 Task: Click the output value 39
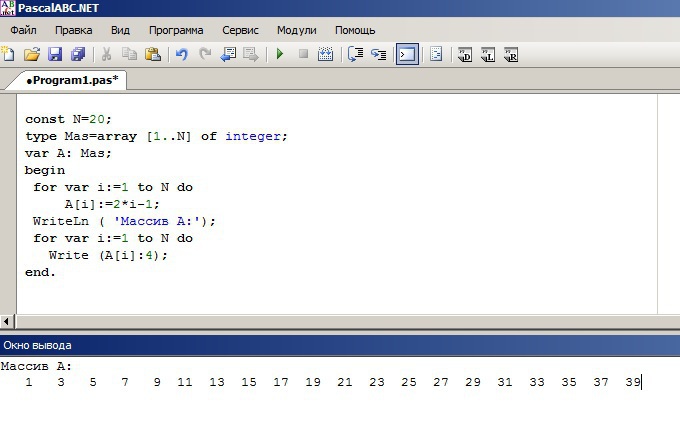tap(633, 383)
